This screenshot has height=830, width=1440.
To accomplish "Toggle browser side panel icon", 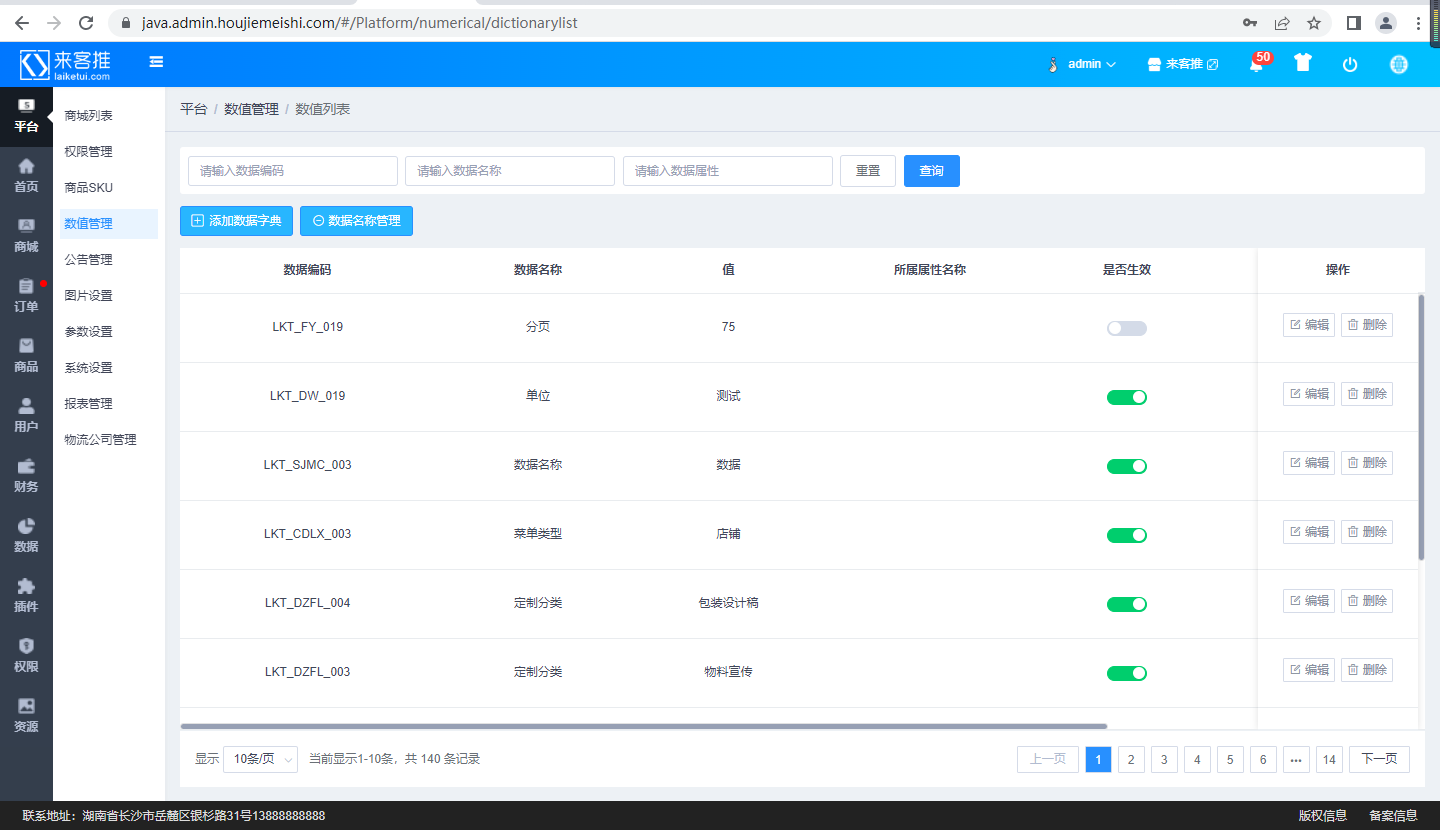I will [x=1353, y=22].
